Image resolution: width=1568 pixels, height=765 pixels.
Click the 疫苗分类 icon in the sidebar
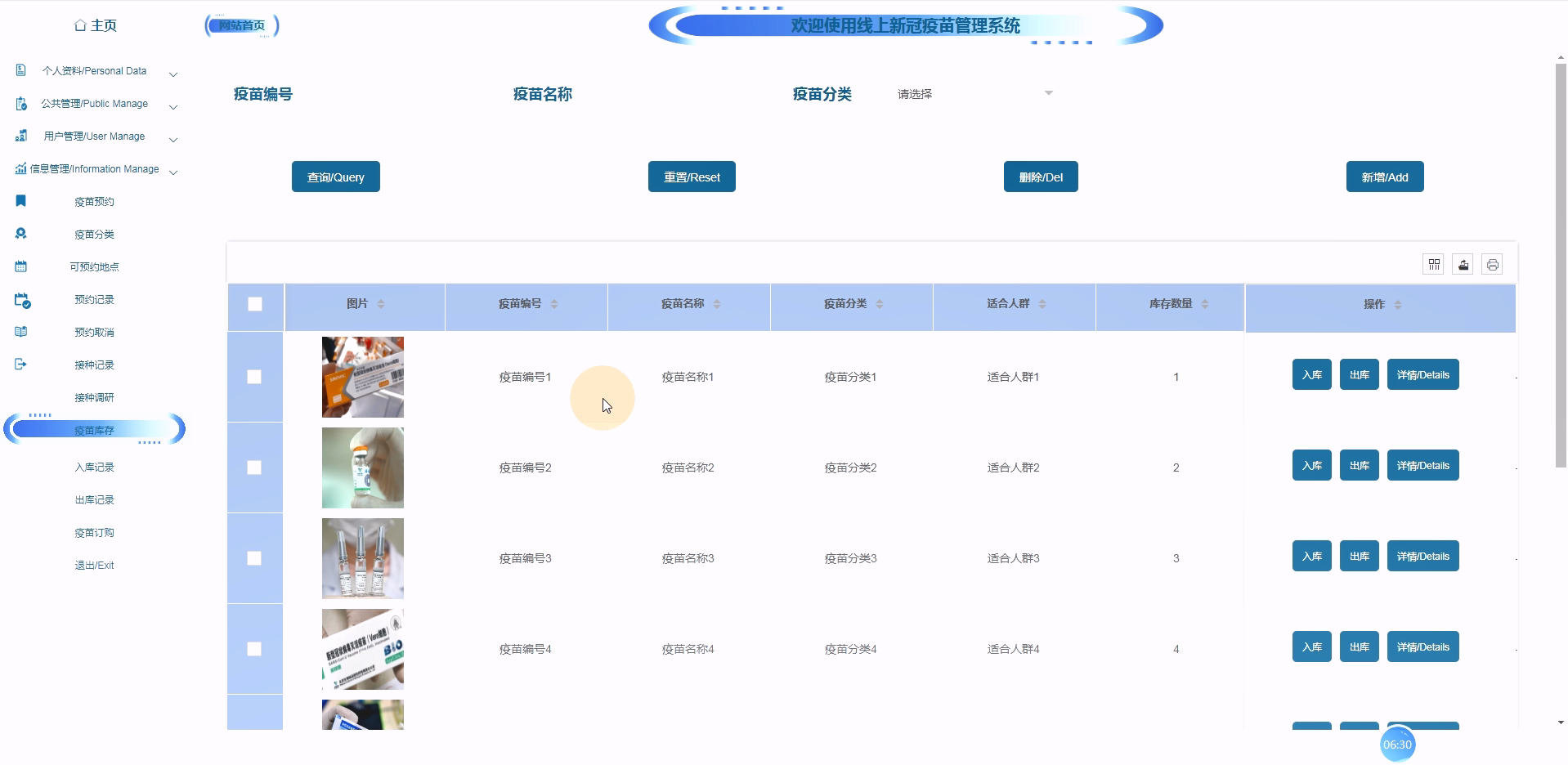(x=20, y=234)
